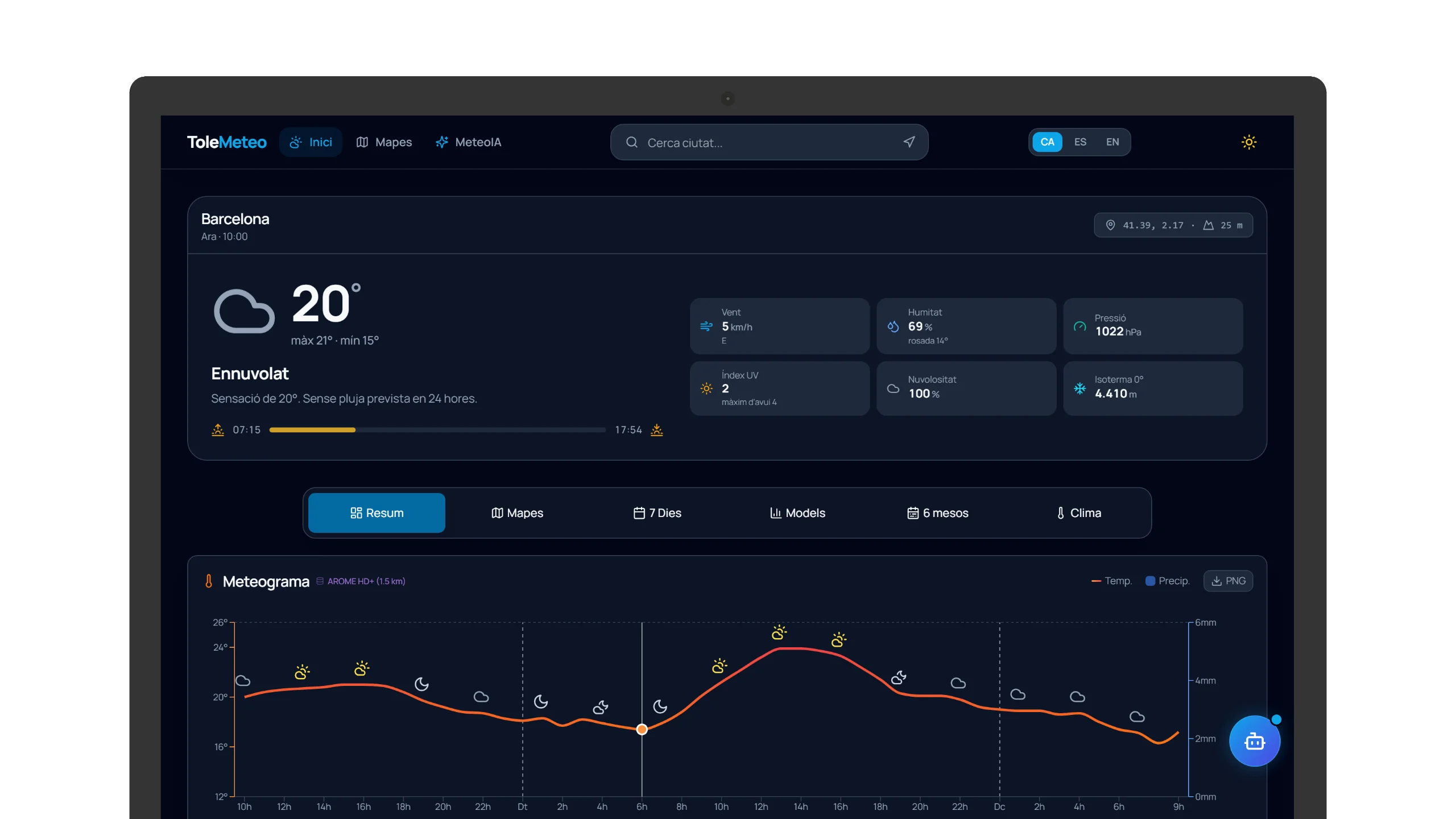Click the daylight progress bar

[437, 430]
